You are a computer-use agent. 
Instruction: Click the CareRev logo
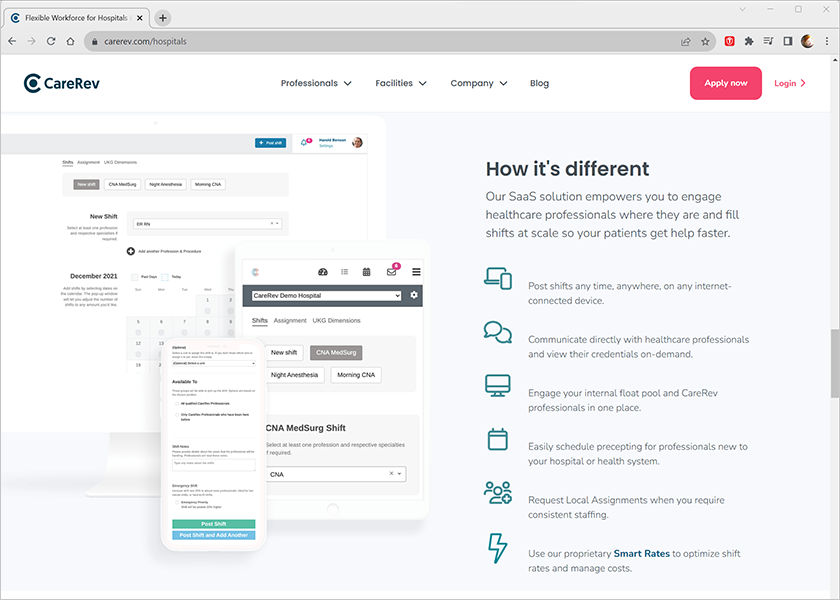pos(62,83)
